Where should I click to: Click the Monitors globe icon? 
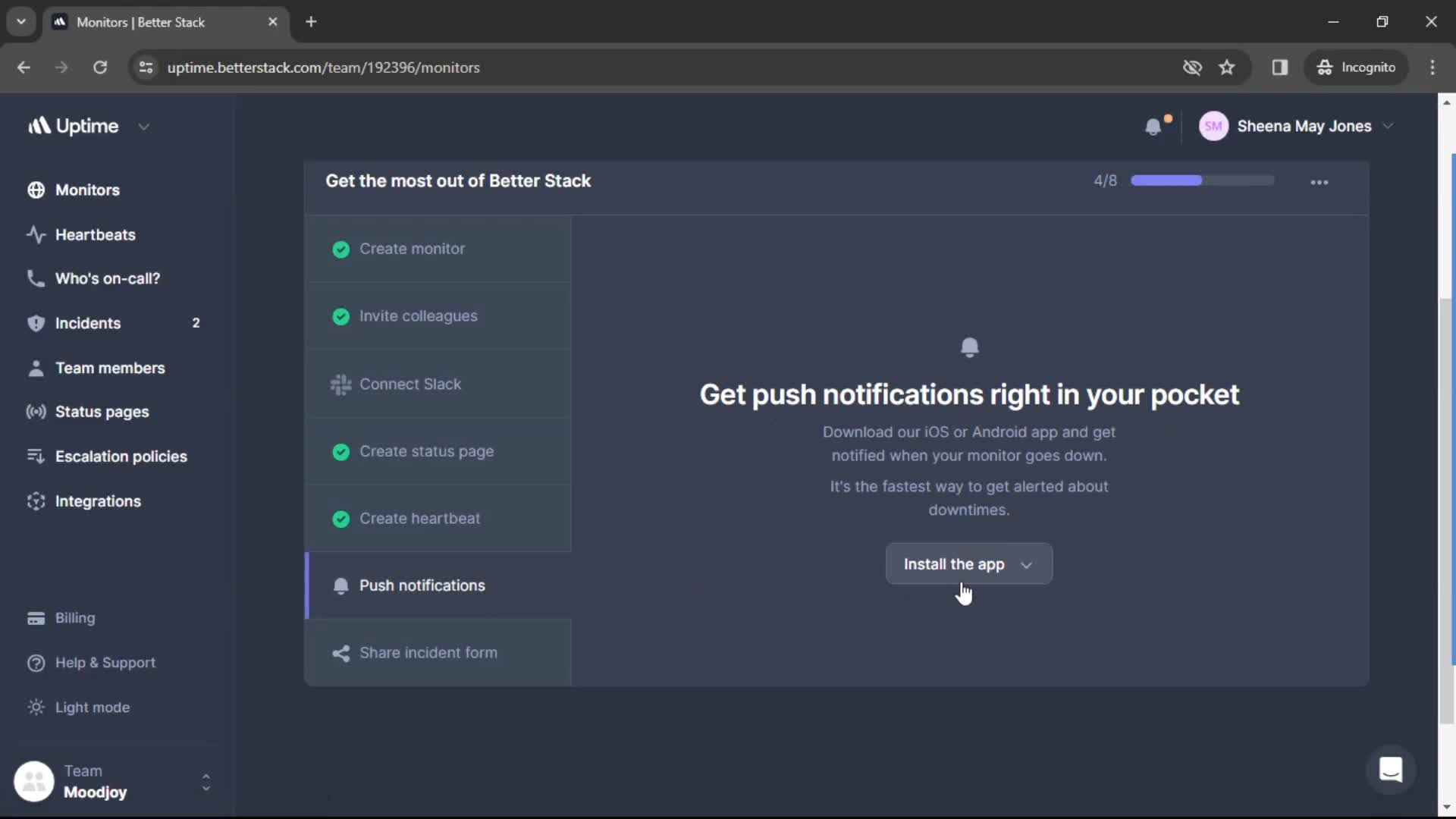(x=36, y=190)
